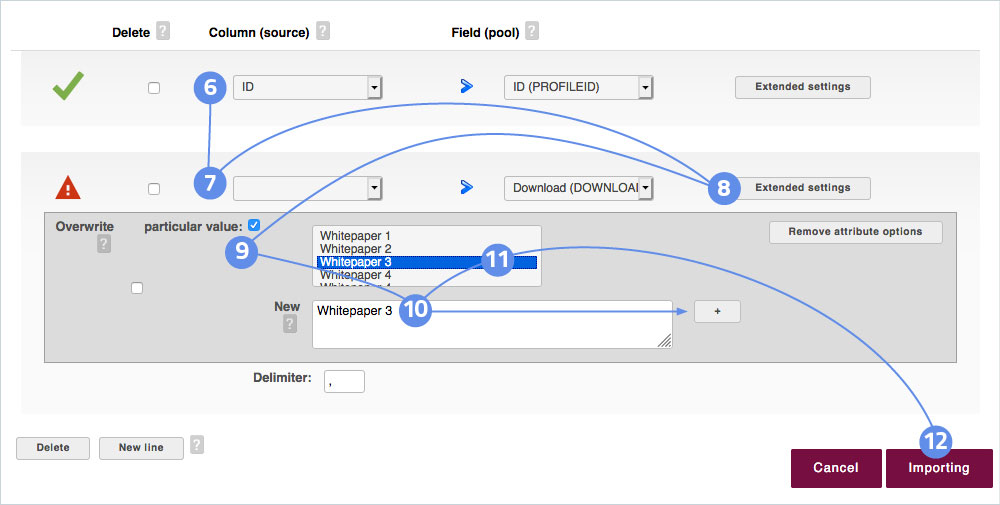Click help icon beside Column (source) header

(x=323, y=32)
